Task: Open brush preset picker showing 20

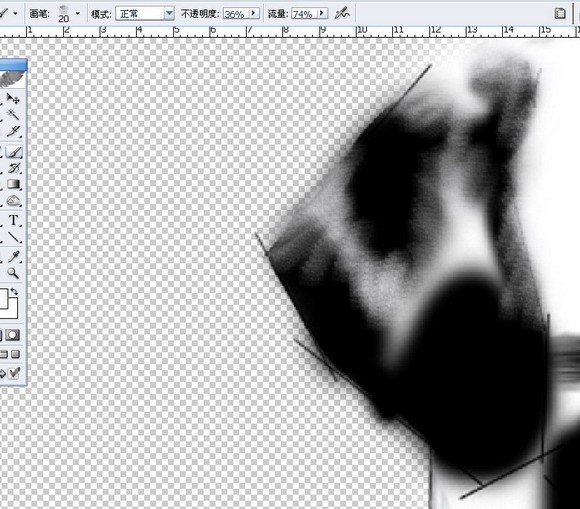Action: 64,14
